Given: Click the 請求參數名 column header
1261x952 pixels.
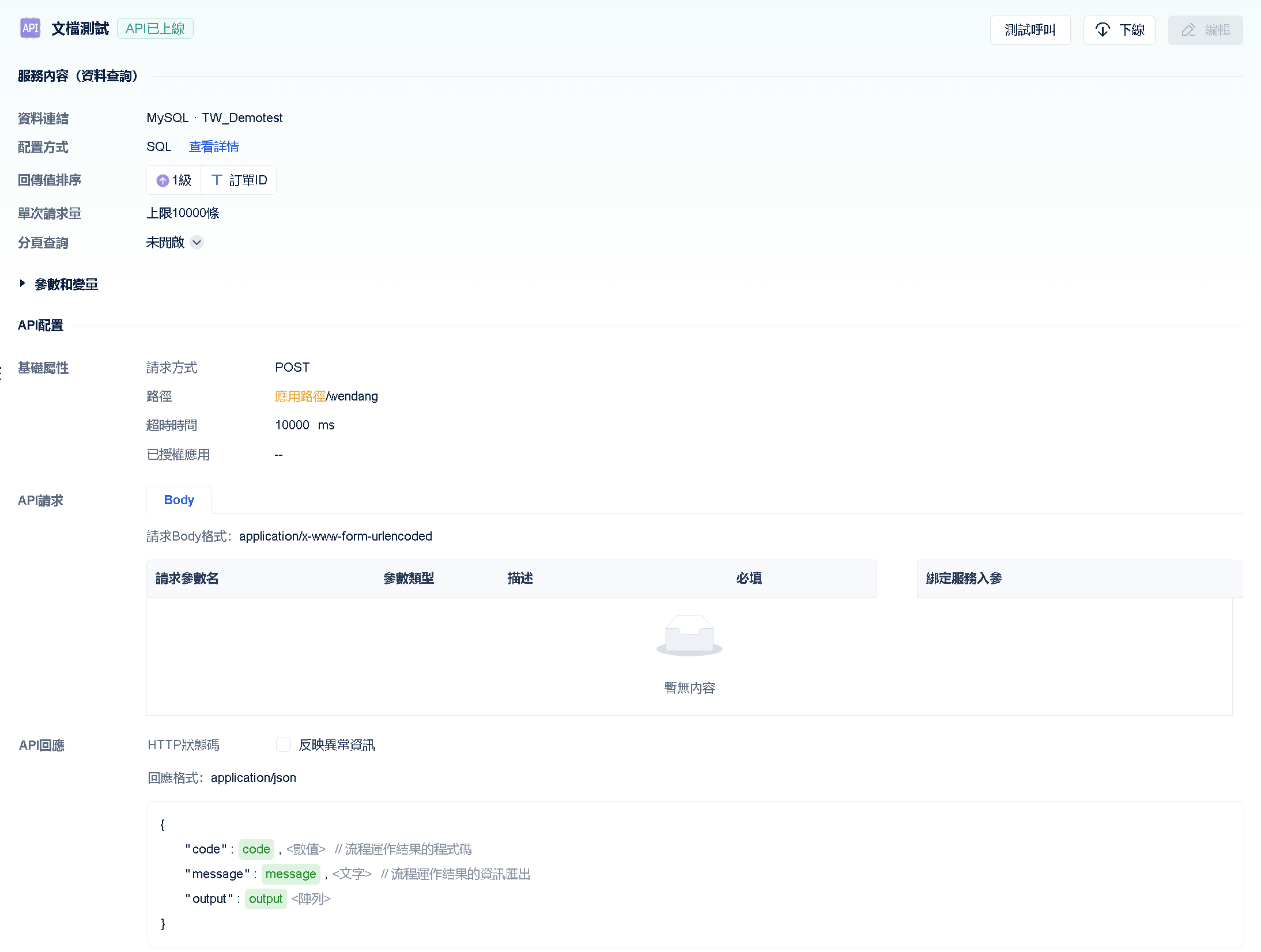Looking at the screenshot, I should [187, 579].
